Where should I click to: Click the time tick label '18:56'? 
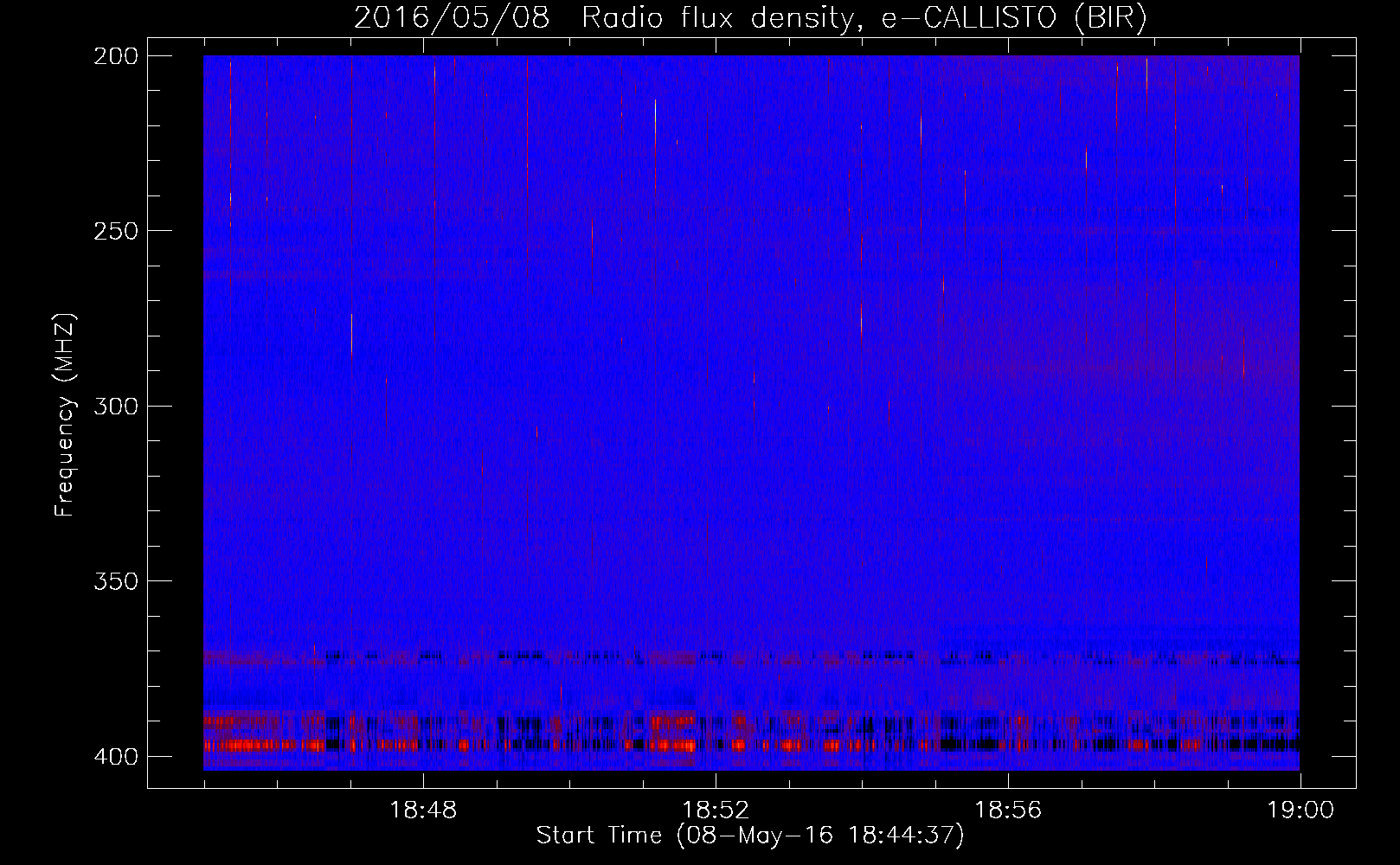pyautogui.click(x=1008, y=811)
